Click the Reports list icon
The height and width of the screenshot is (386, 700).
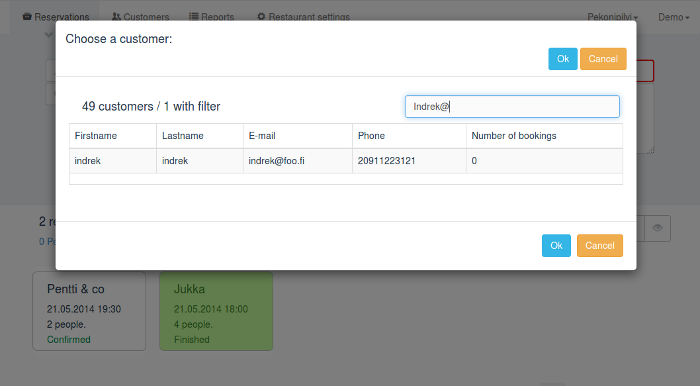[193, 17]
